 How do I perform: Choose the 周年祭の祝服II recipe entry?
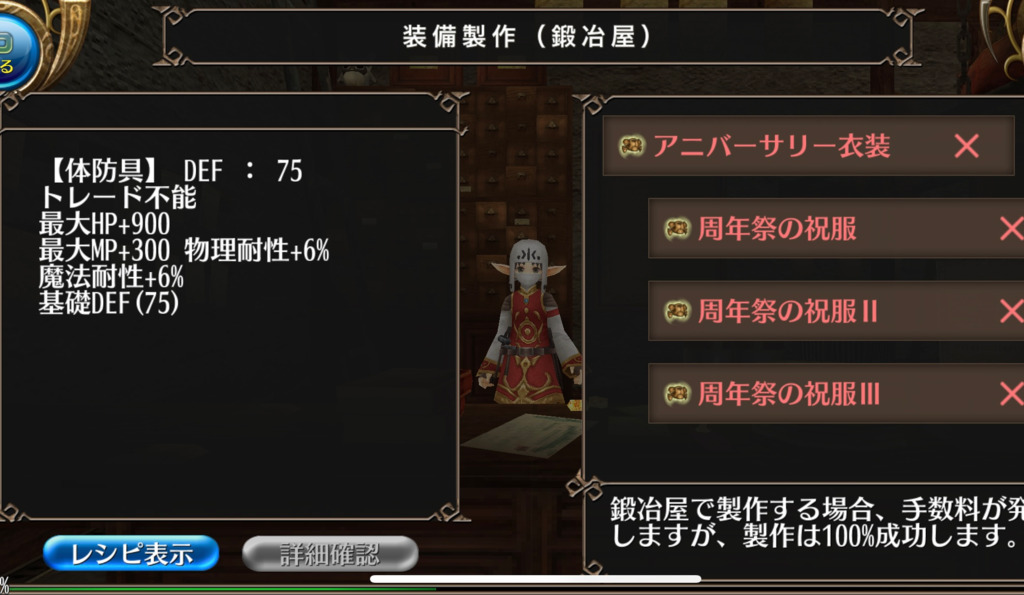(x=836, y=311)
